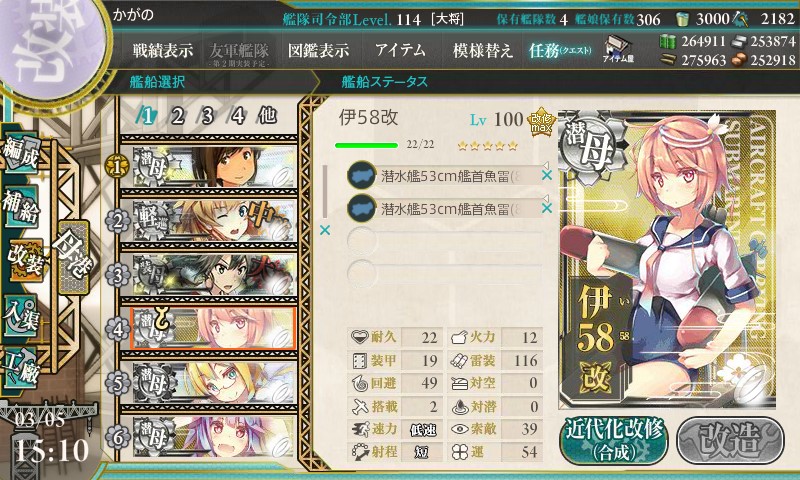Switch to fleet 2 tab
The image size is (800, 480).
pyautogui.click(x=177, y=117)
